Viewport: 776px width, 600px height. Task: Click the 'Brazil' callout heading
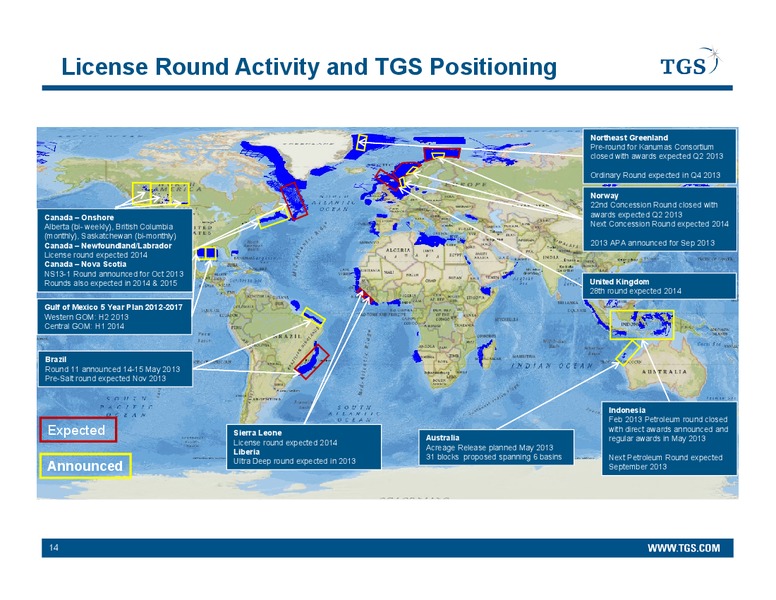click(x=55, y=359)
